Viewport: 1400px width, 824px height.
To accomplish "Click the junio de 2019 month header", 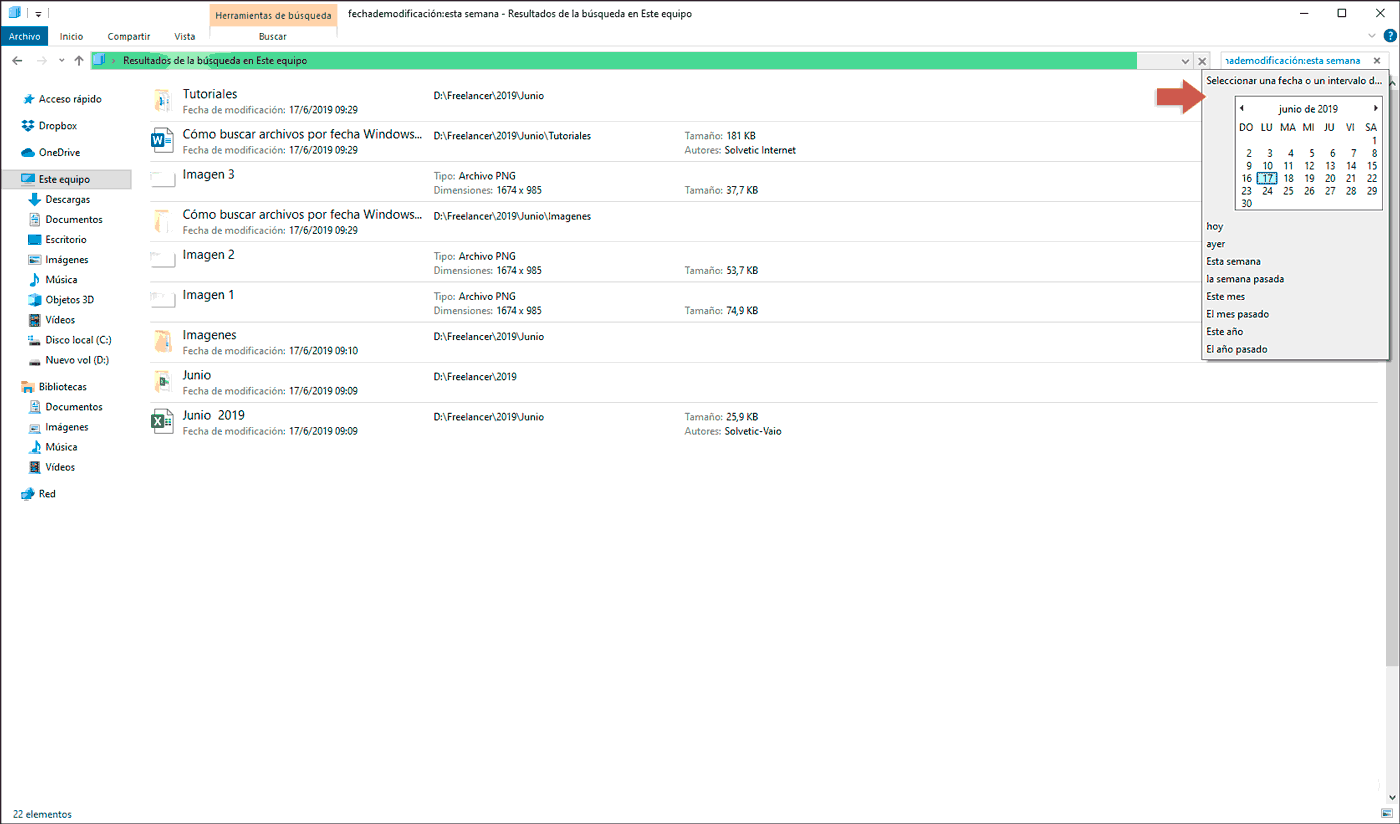I will click(x=1308, y=108).
